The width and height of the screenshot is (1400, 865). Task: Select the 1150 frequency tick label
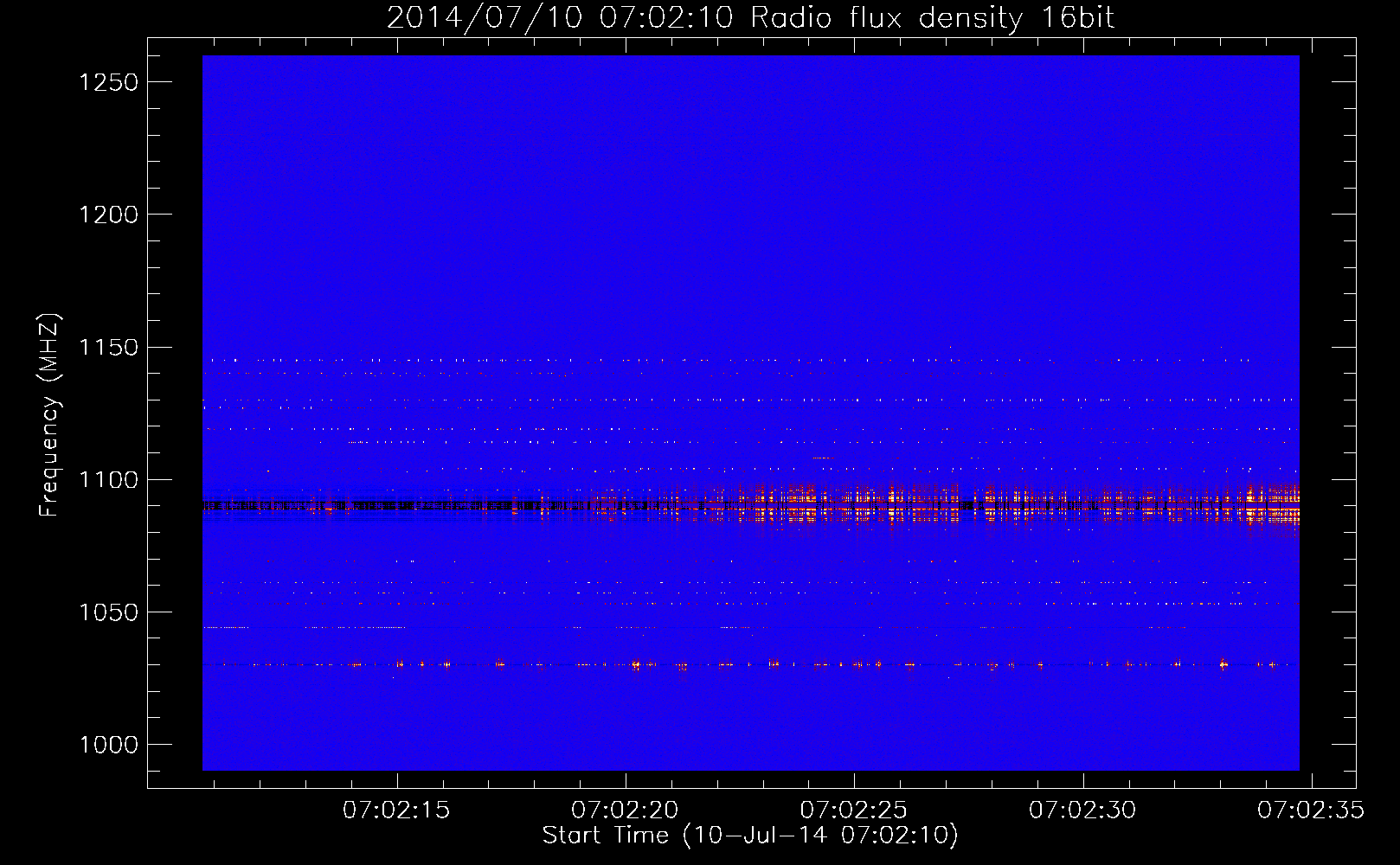click(108, 348)
